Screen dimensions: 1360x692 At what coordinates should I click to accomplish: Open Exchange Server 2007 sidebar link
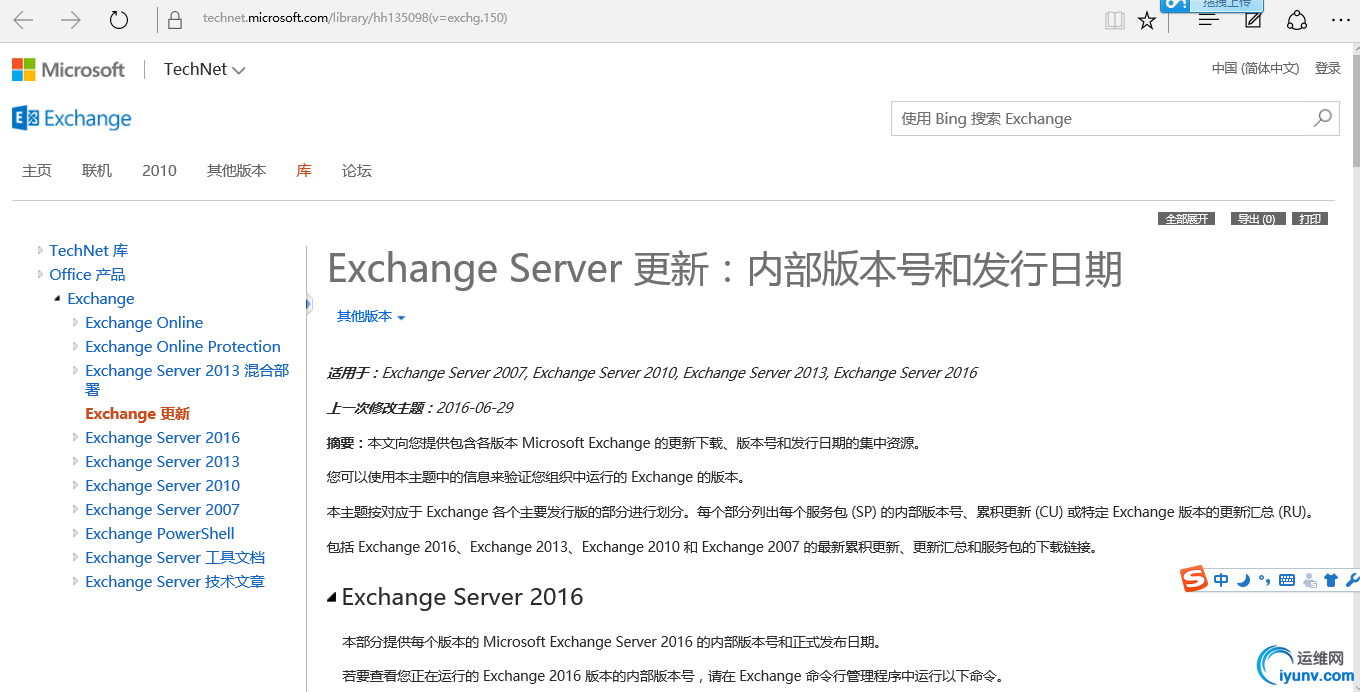pyautogui.click(x=162, y=509)
